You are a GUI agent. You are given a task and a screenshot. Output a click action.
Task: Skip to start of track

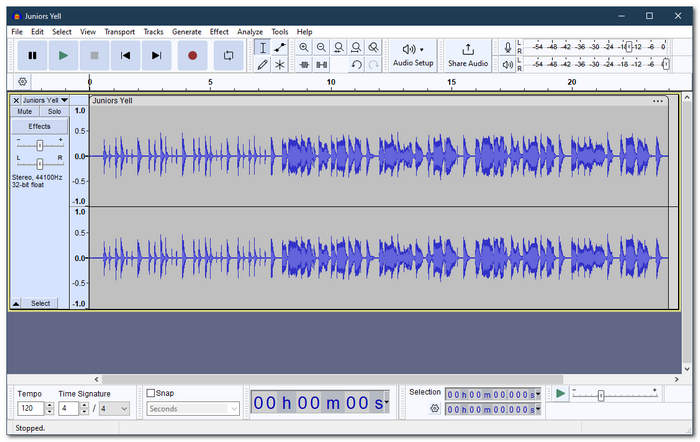click(x=125, y=55)
